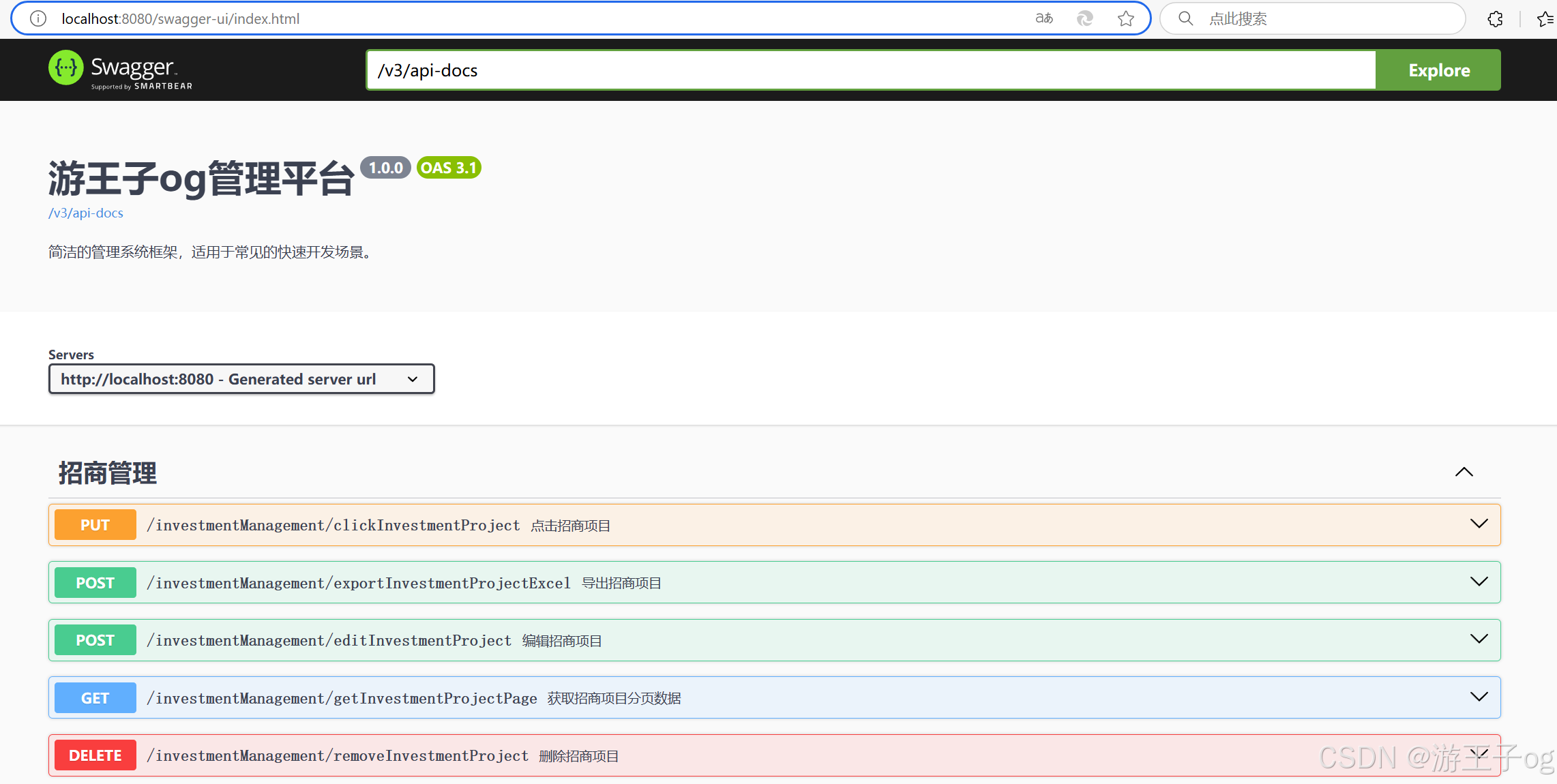Open the browser extensions puzzle icon

(x=1495, y=18)
